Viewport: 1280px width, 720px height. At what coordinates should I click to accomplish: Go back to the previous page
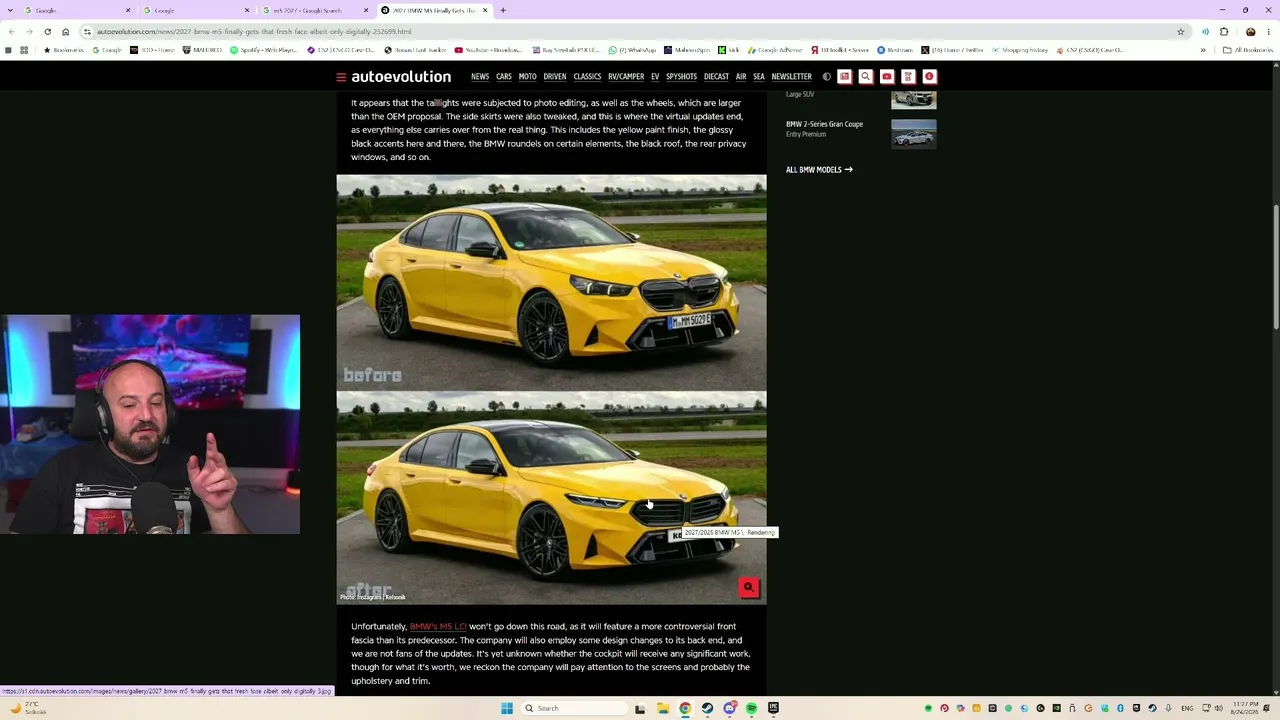[11, 32]
